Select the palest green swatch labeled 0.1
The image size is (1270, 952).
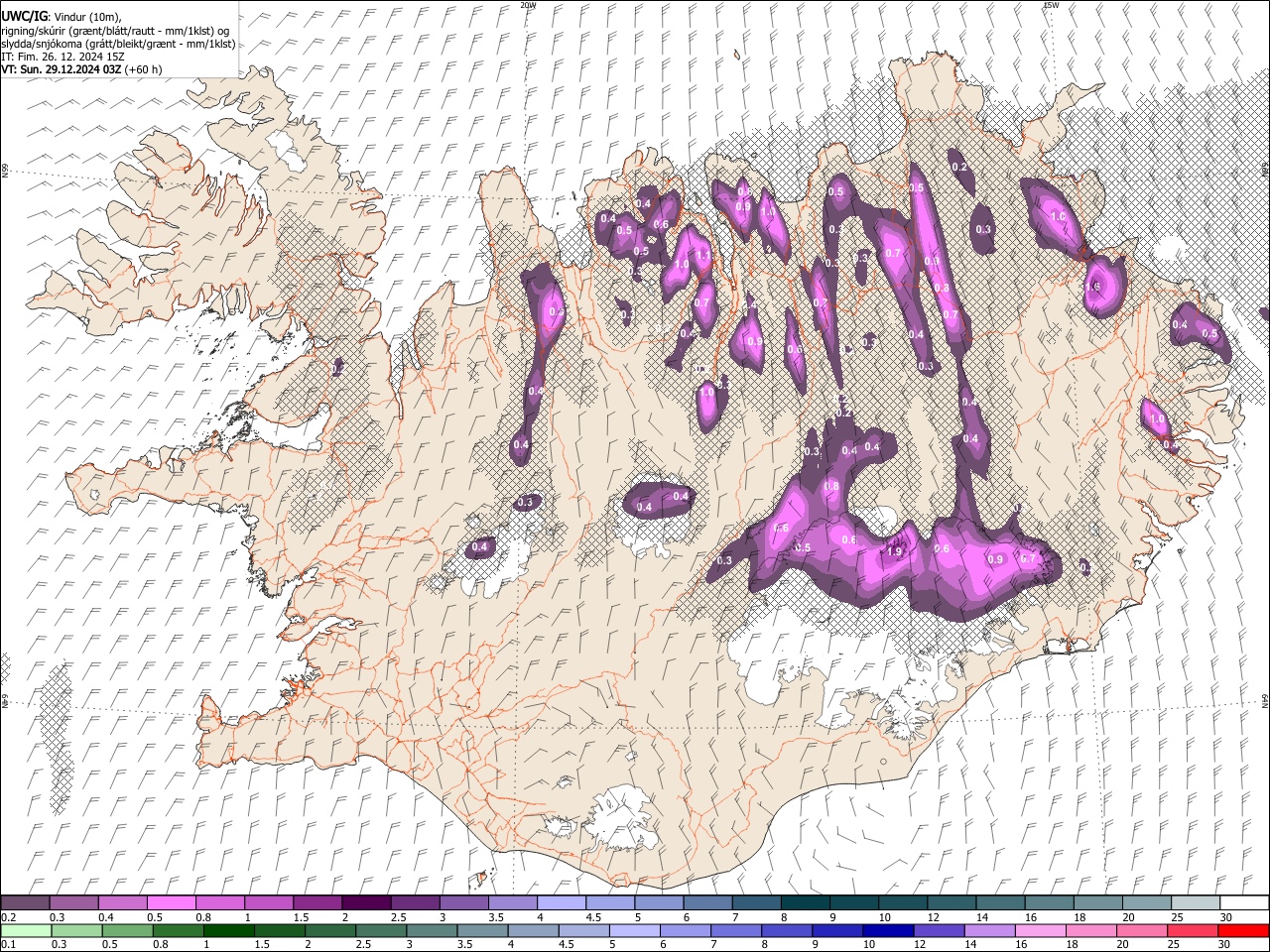click(x=26, y=930)
